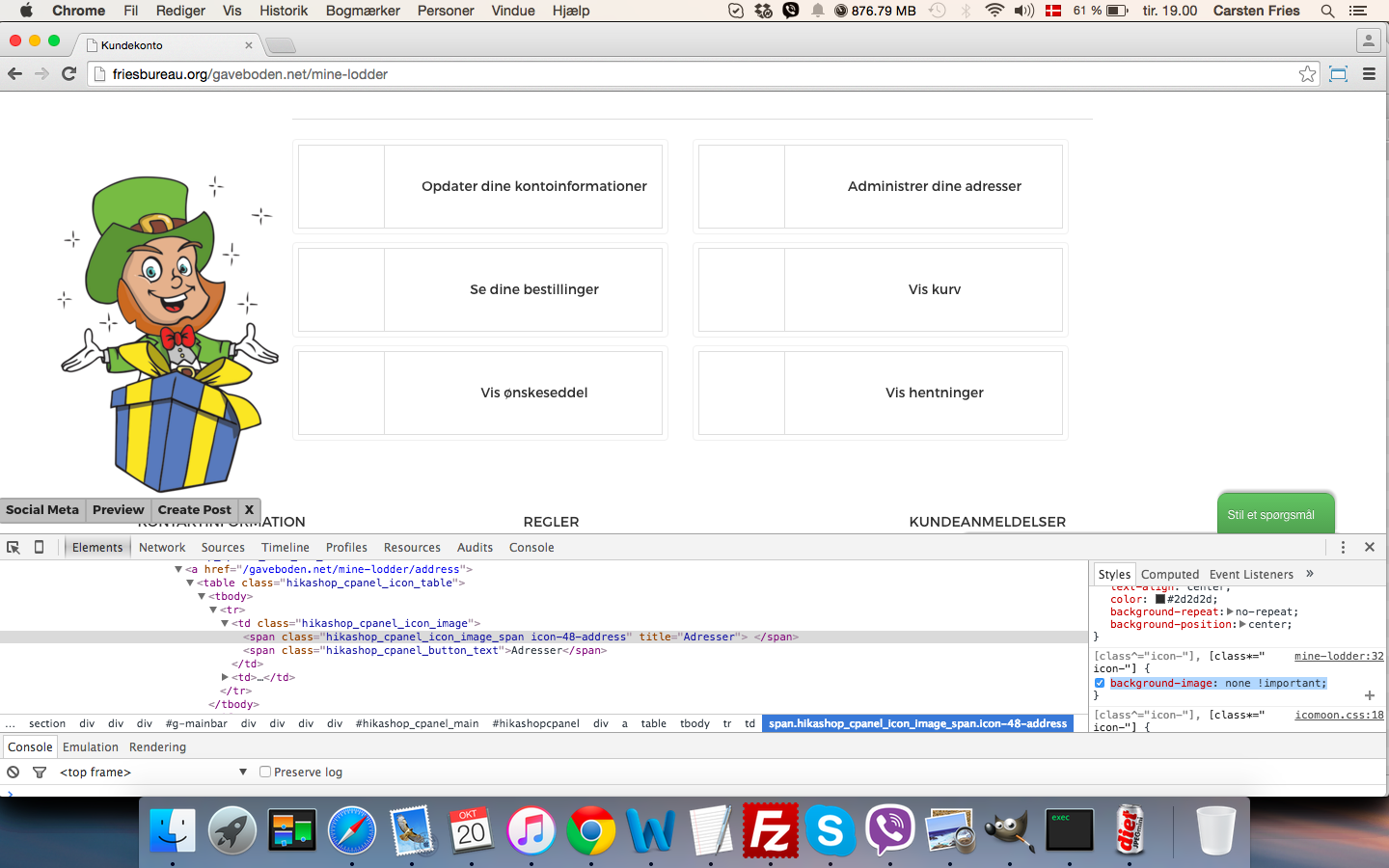Enable the Preserve log checkbox

click(x=265, y=773)
